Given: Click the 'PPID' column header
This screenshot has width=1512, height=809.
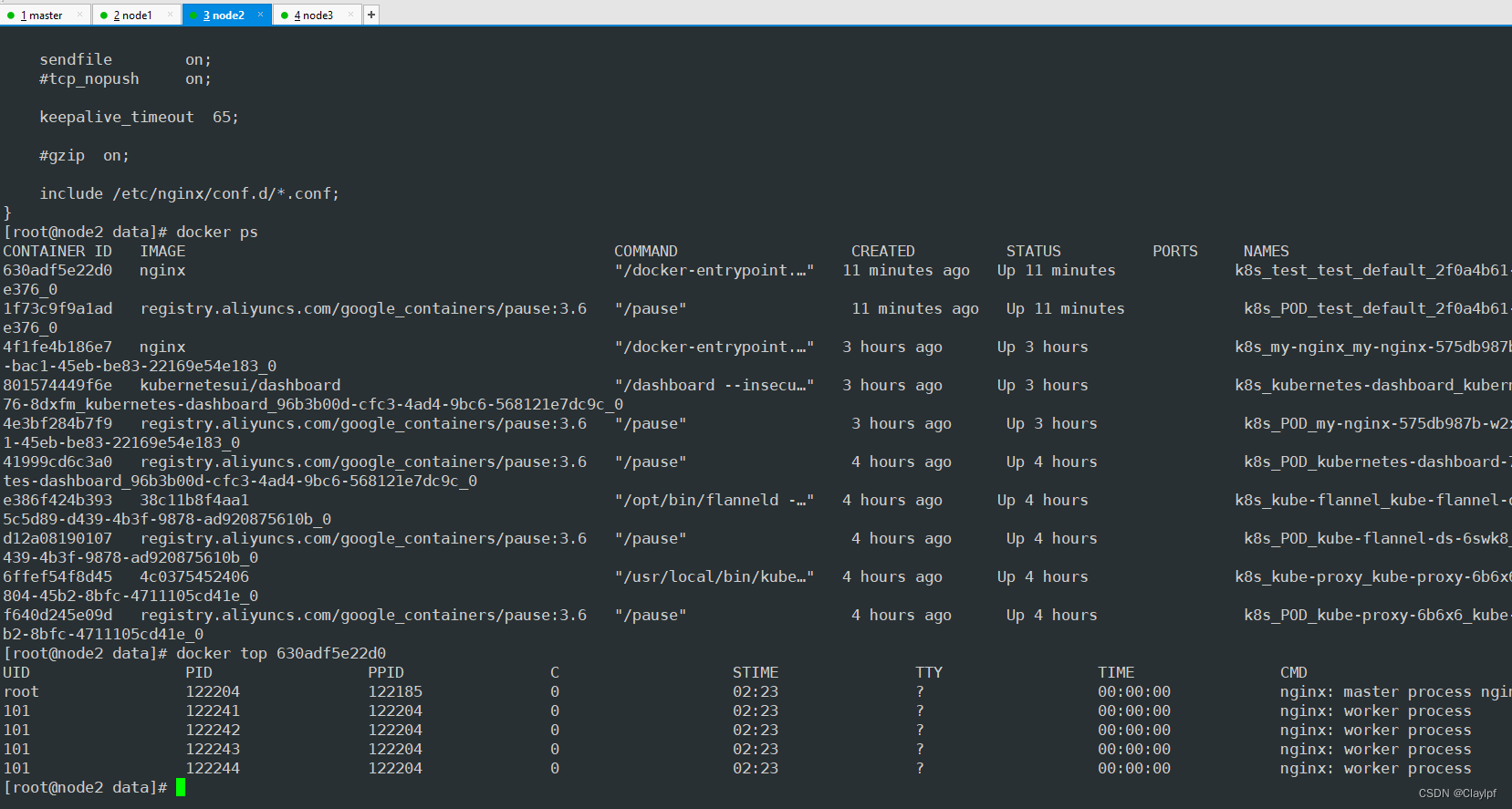Looking at the screenshot, I should click(386, 672).
